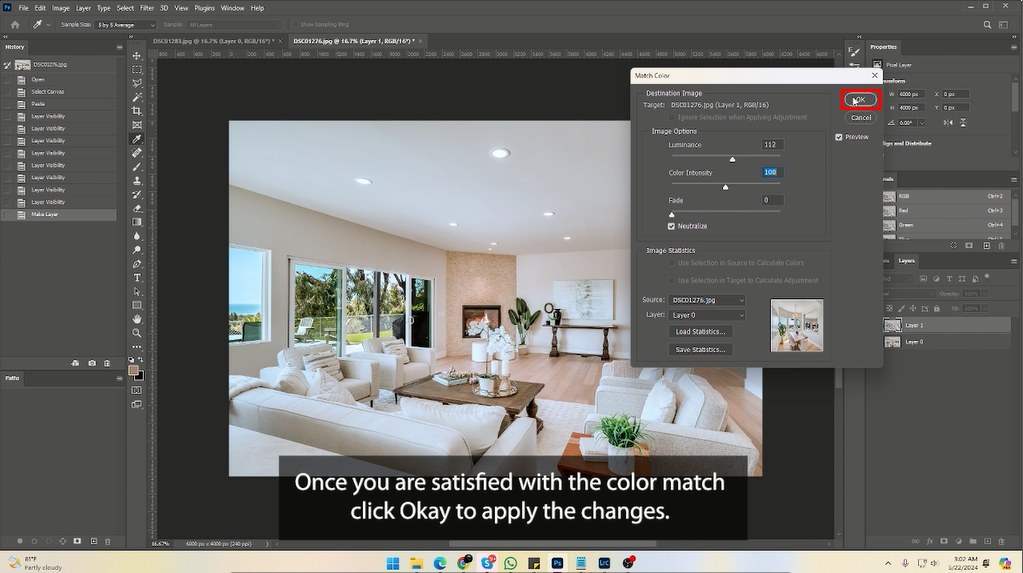Viewport: 1023px width, 573px height.
Task: Open the Sample Size dropdown
Action: tap(125, 25)
